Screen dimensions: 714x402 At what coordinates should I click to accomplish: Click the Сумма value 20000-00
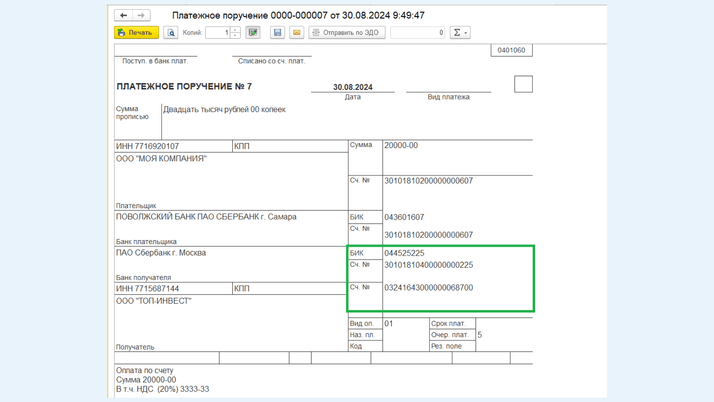point(401,145)
